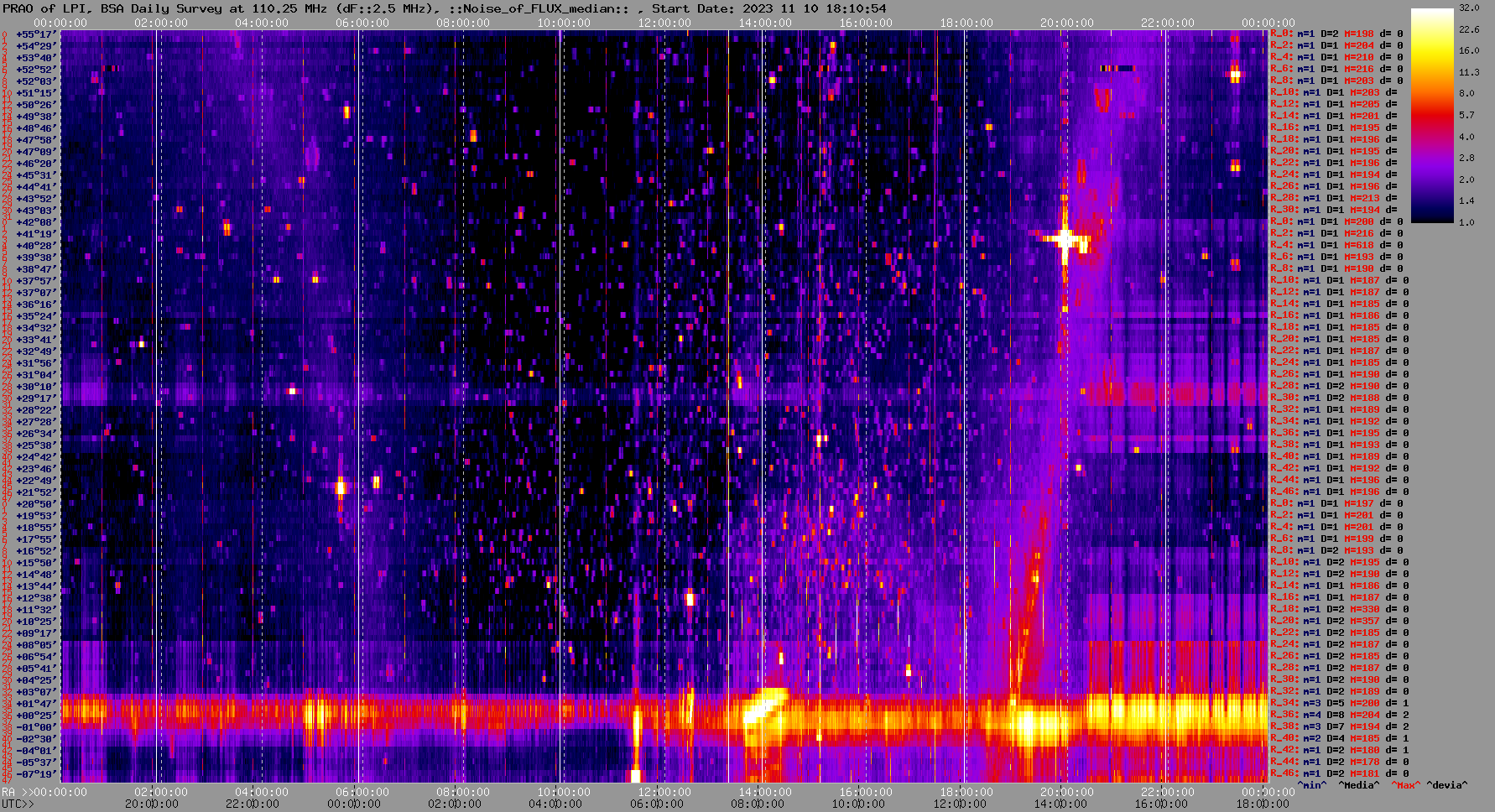Click the +12°38' declination label

35,597
